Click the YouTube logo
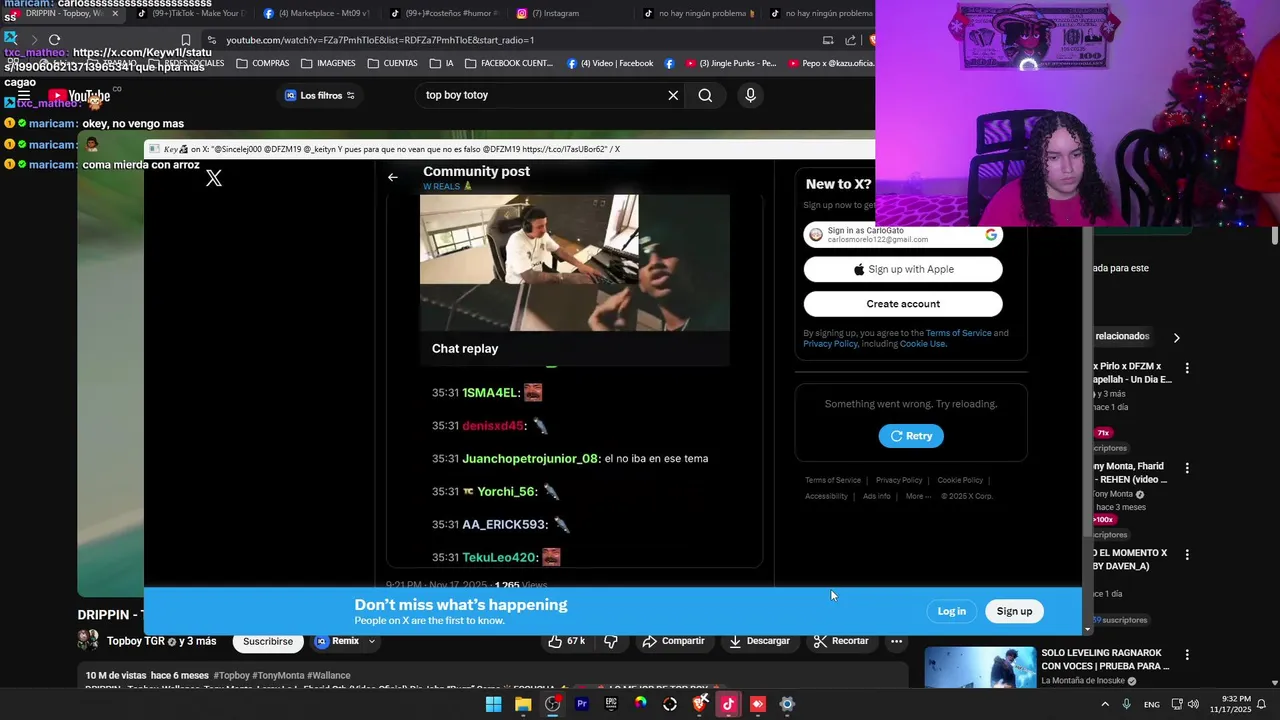This screenshot has height=720, width=1280. click(80, 96)
